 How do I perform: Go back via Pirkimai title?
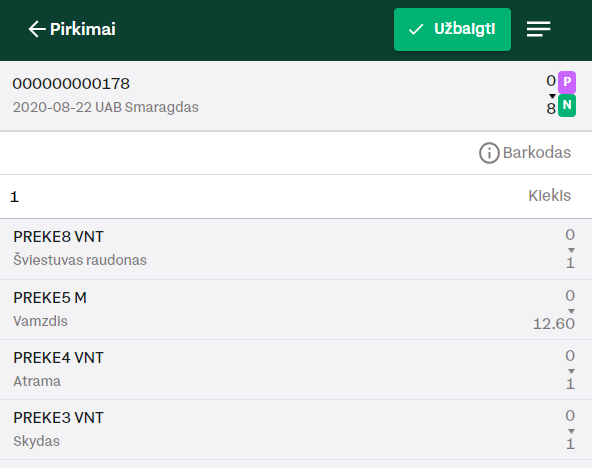(x=83, y=29)
